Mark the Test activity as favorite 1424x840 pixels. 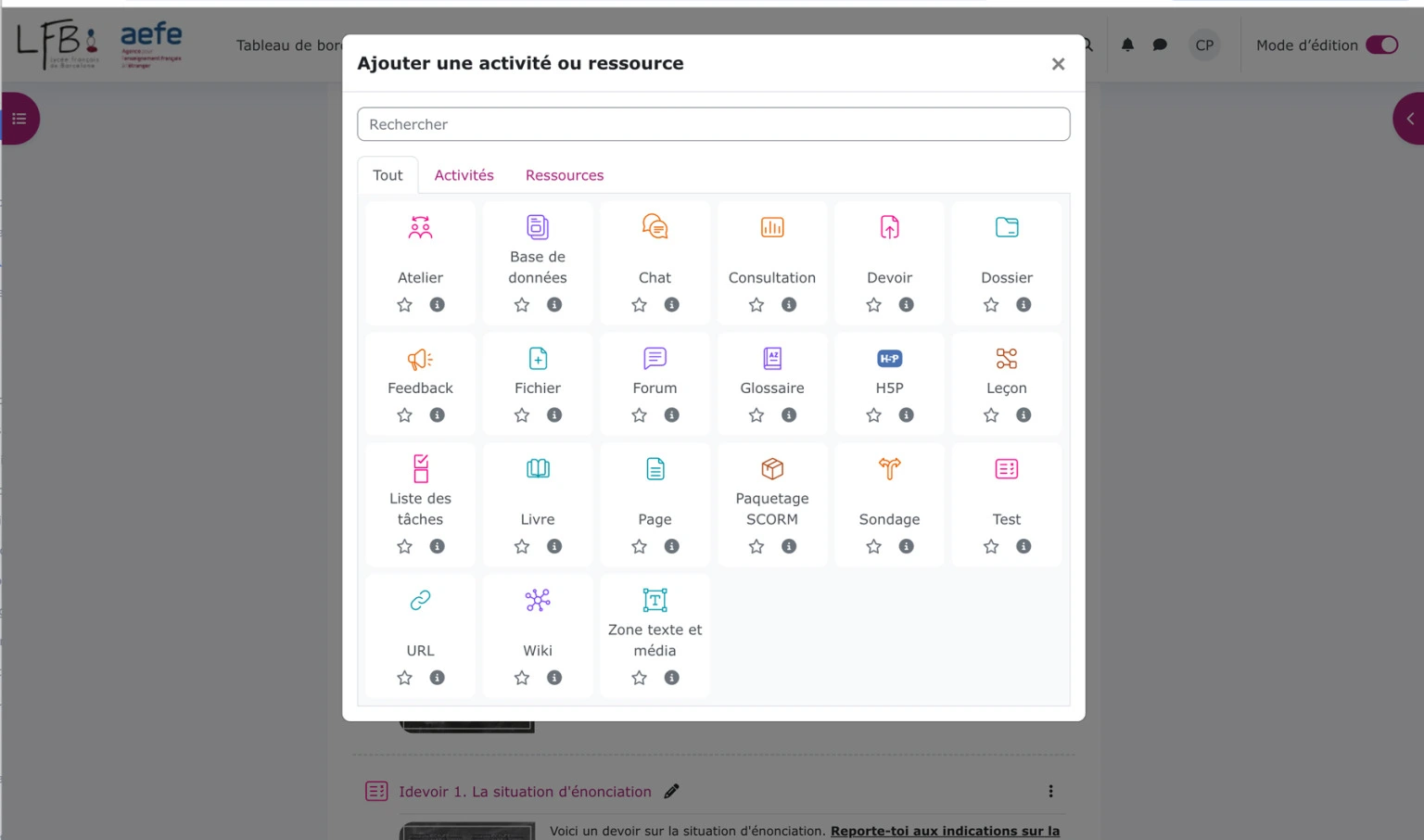pyautogui.click(x=991, y=546)
